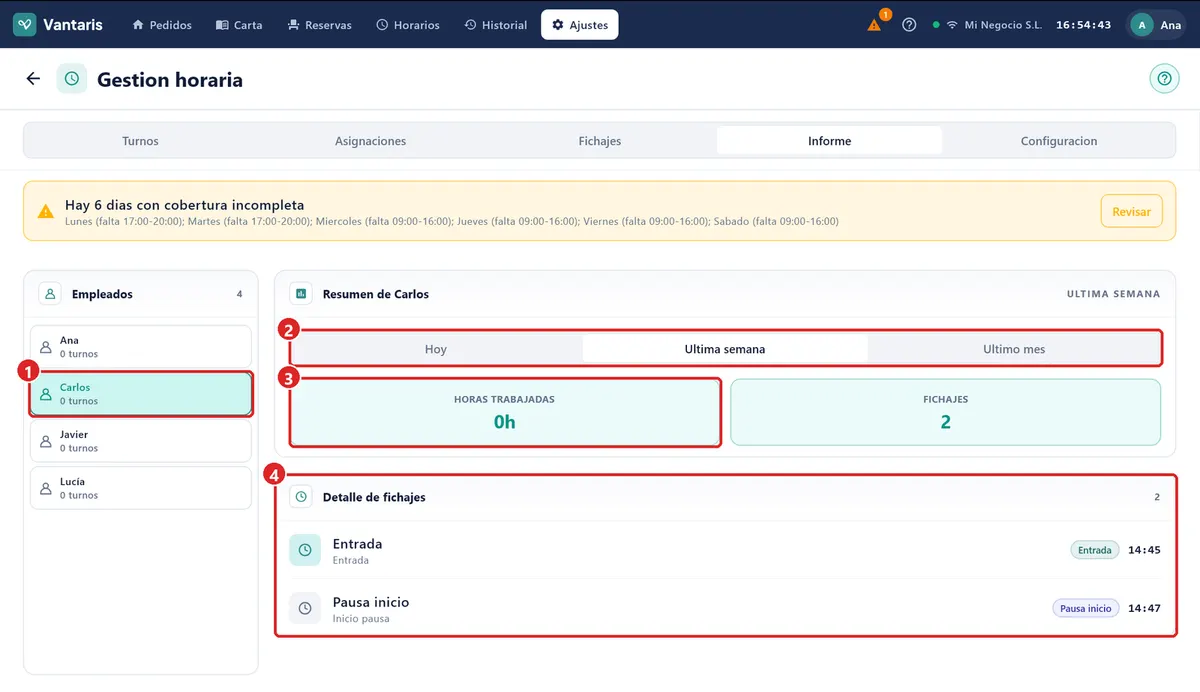This screenshot has height=692, width=1200.
Task: Open Horarios from the top menu
Action: click(x=408, y=25)
